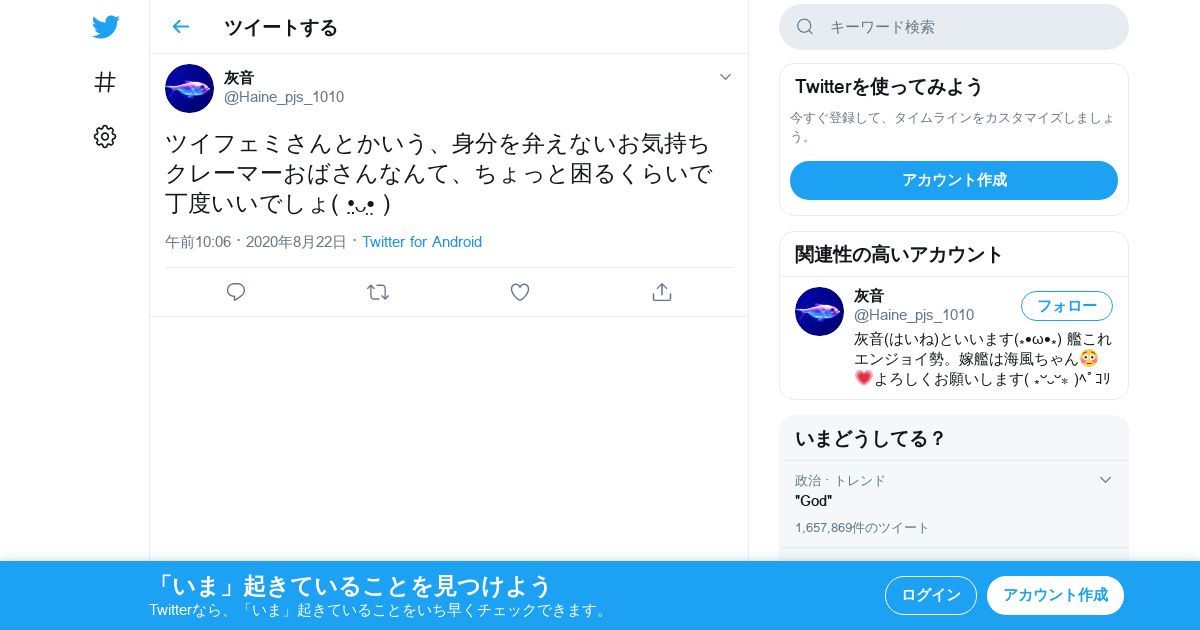This screenshot has width=1200, height=630.
Task: Click the reply speech bubble icon
Action: 236,292
